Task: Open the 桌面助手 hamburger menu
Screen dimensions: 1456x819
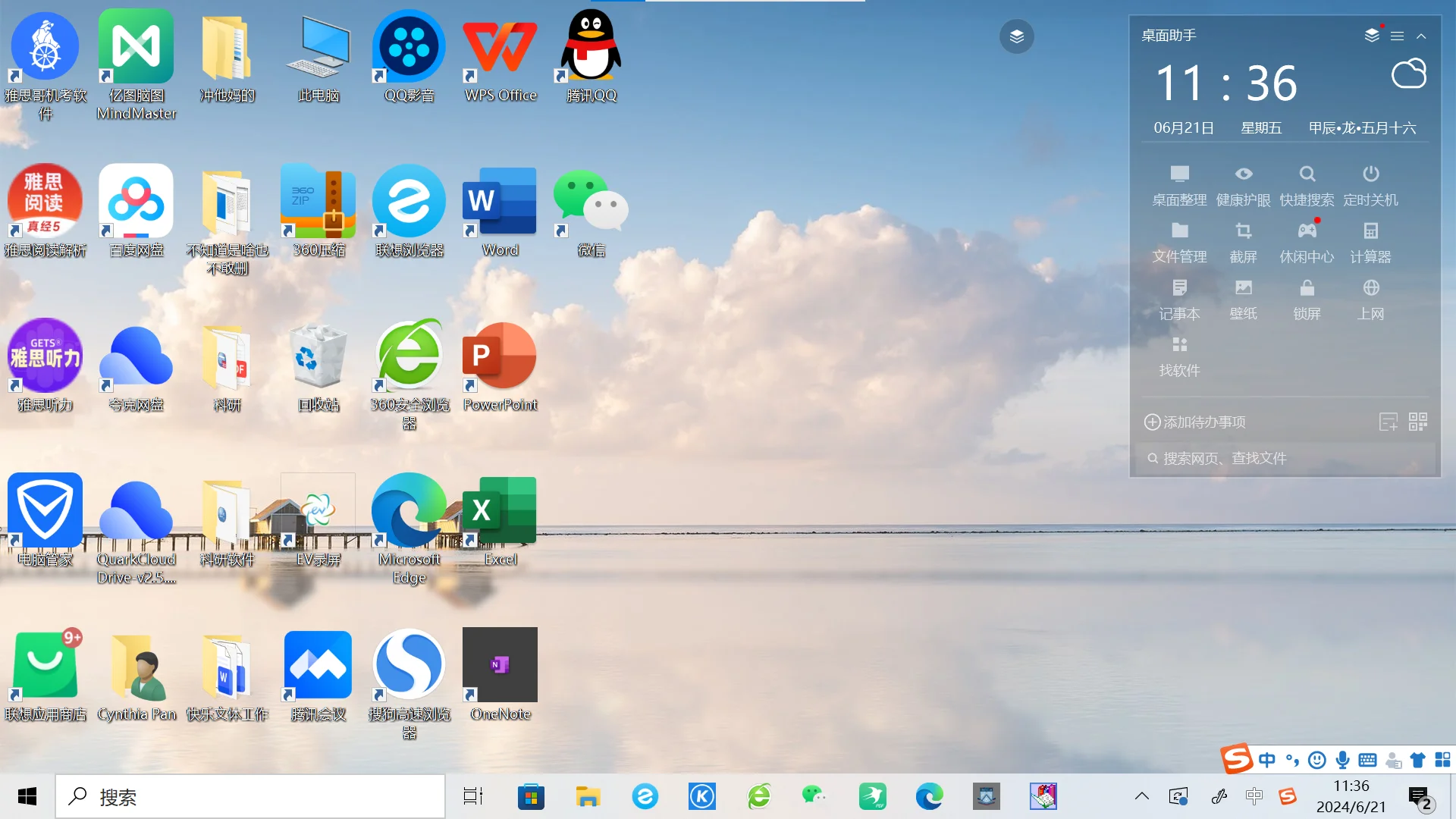Action: tap(1398, 36)
